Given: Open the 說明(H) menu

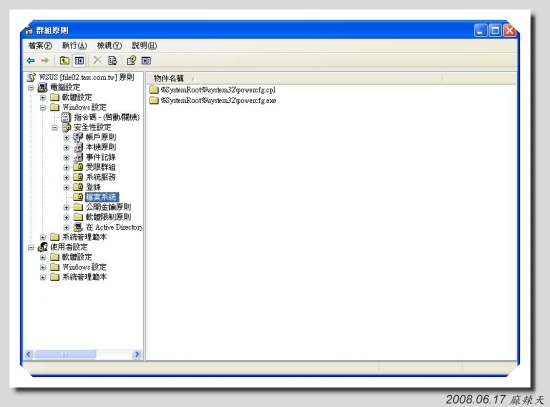Looking at the screenshot, I should click(x=144, y=46).
